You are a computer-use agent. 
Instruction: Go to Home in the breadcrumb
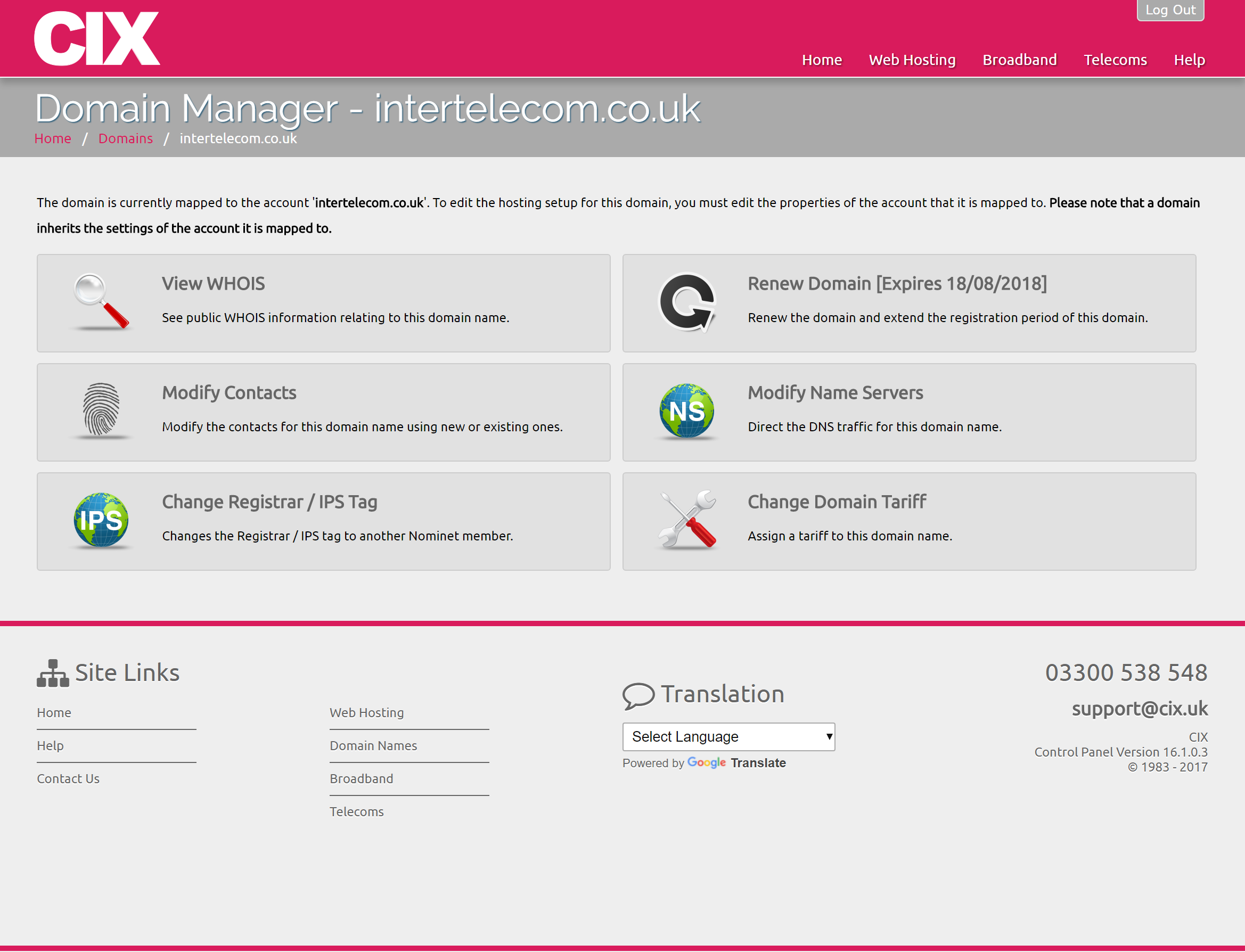(53, 138)
